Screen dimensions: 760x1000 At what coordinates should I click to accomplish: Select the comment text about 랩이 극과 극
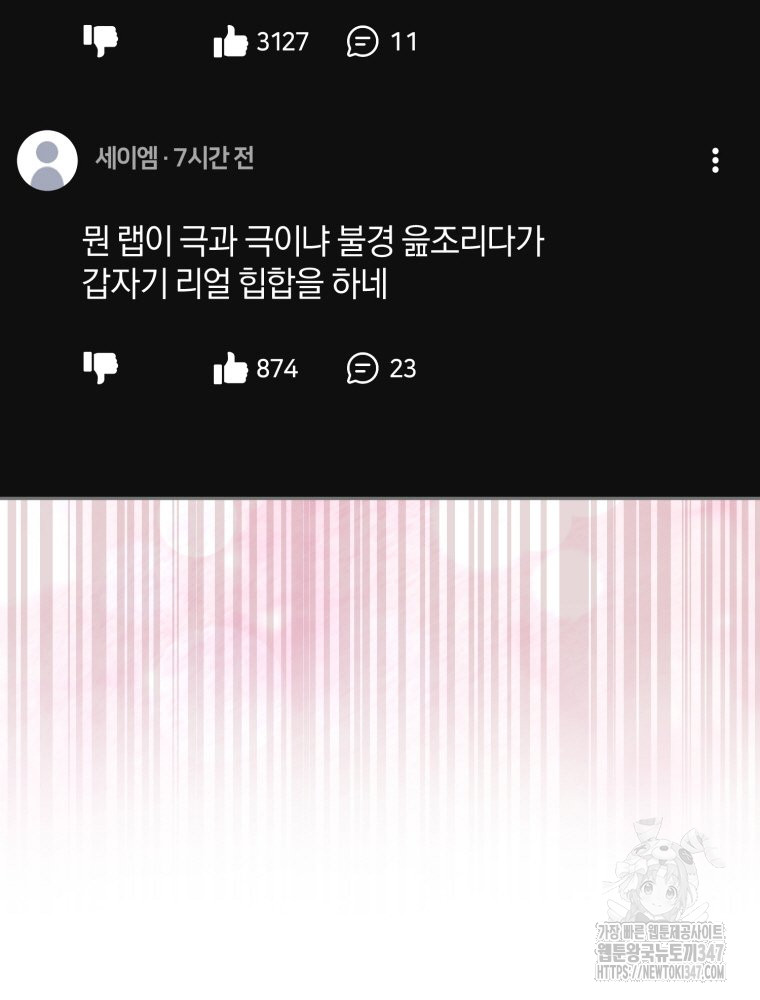(x=312, y=262)
